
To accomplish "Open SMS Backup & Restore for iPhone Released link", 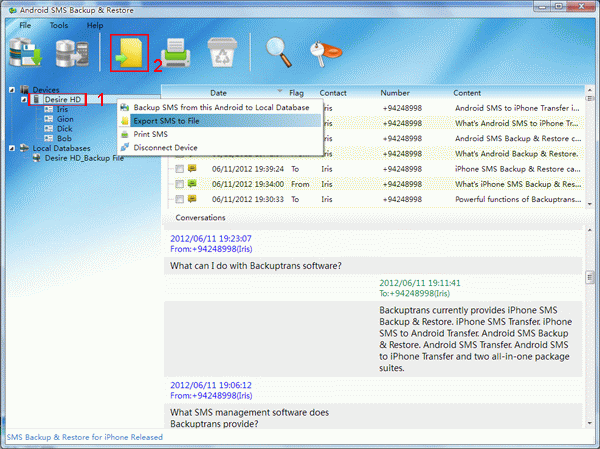I will coord(85,437).
